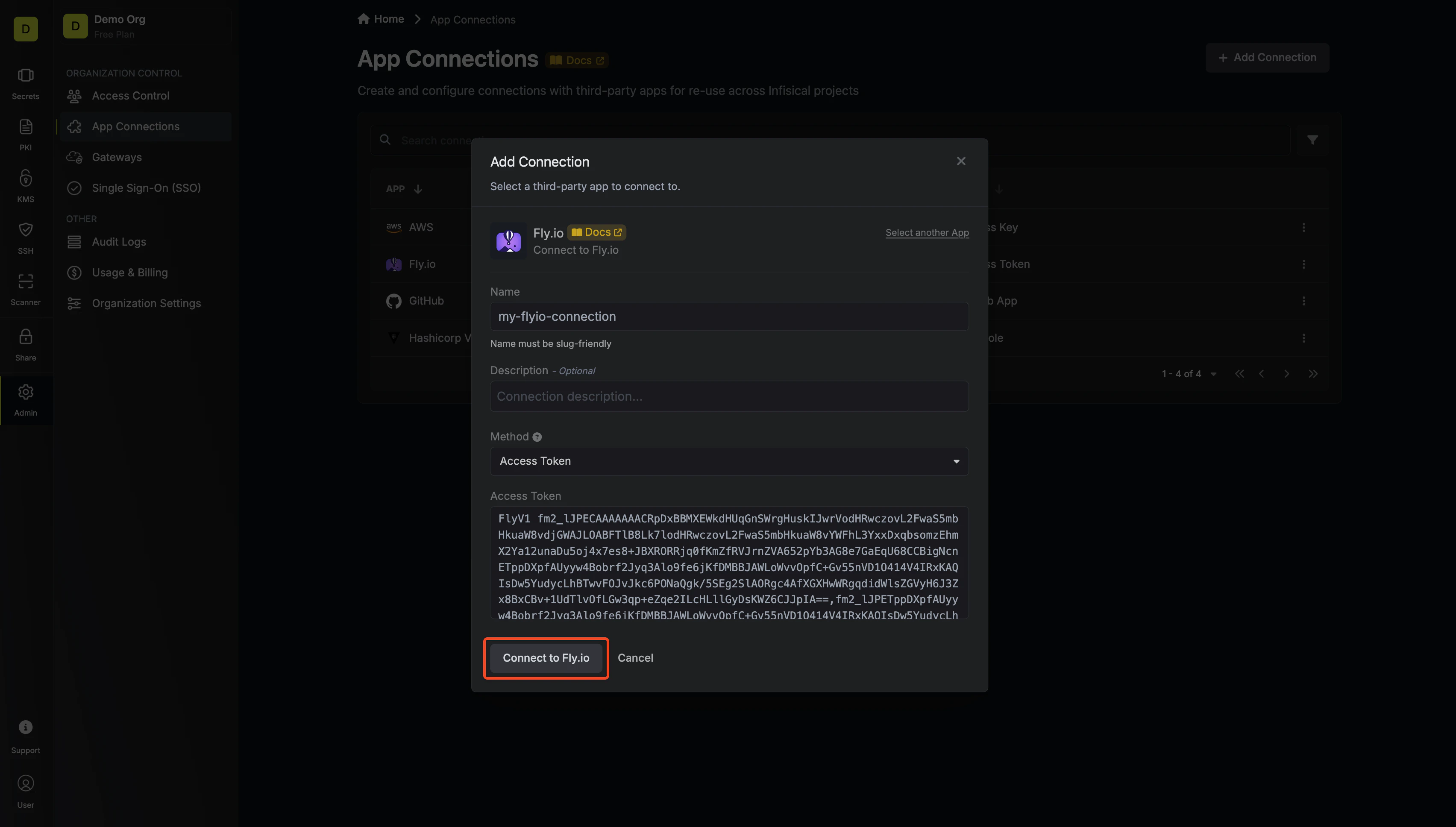Screen dimensions: 1456x827
Task: Click the Access Token text area
Action: click(x=729, y=563)
